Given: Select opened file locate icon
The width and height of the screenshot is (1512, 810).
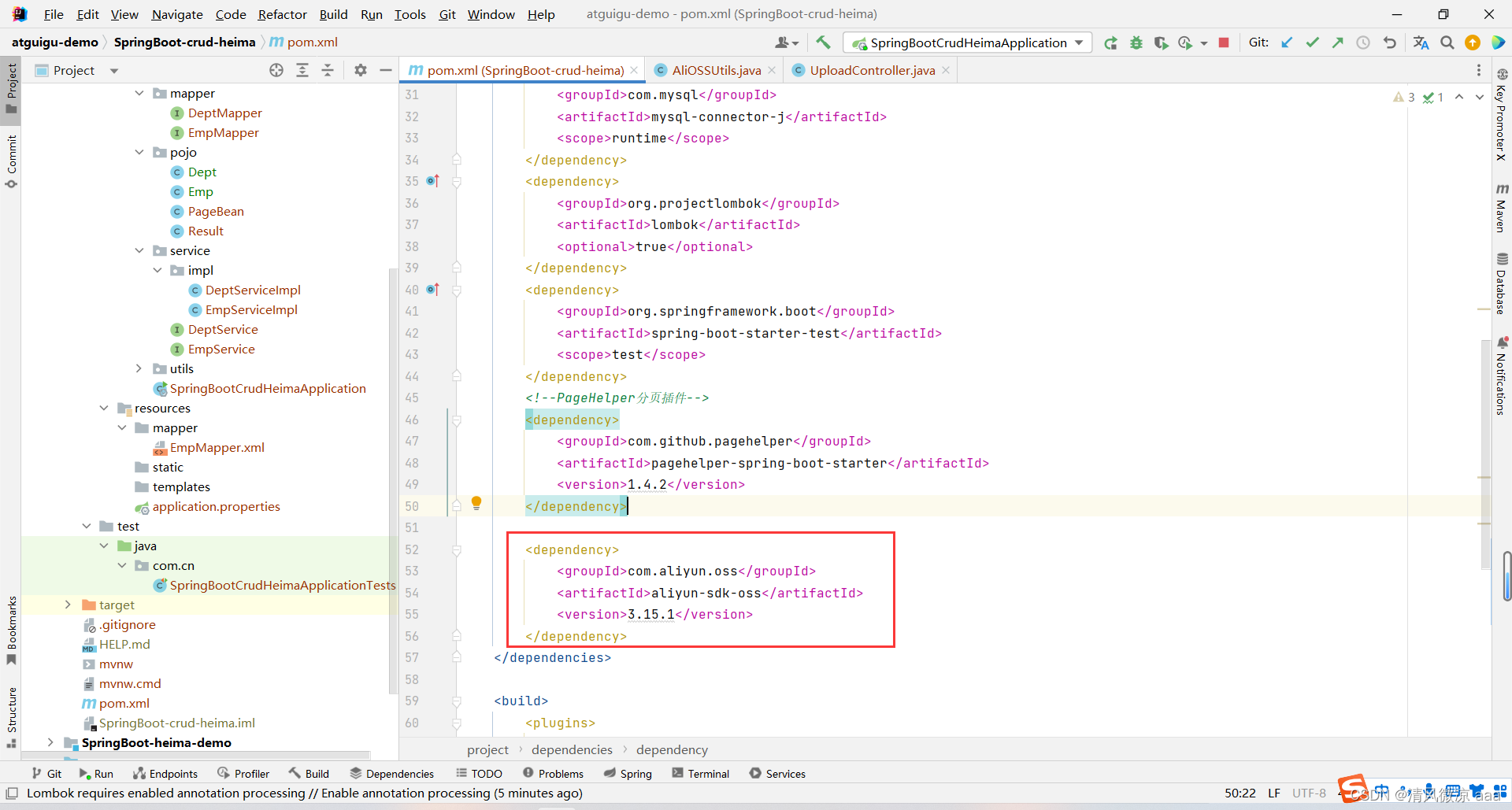Looking at the screenshot, I should [x=276, y=70].
